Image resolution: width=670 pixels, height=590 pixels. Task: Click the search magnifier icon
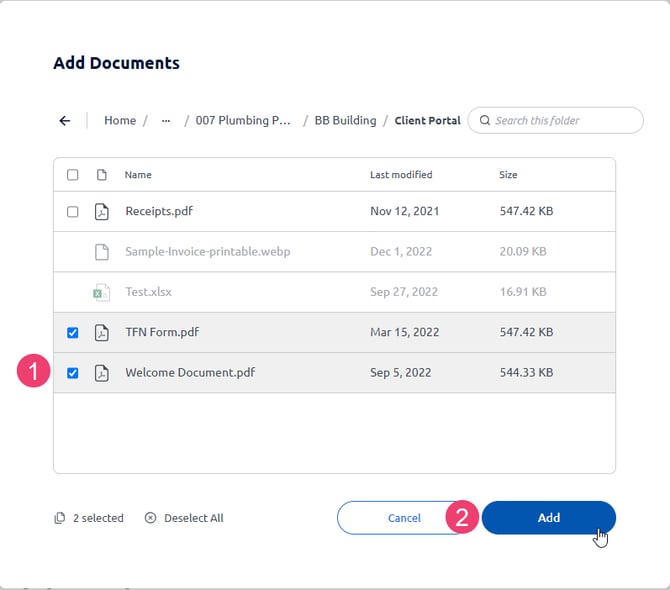tap(485, 121)
